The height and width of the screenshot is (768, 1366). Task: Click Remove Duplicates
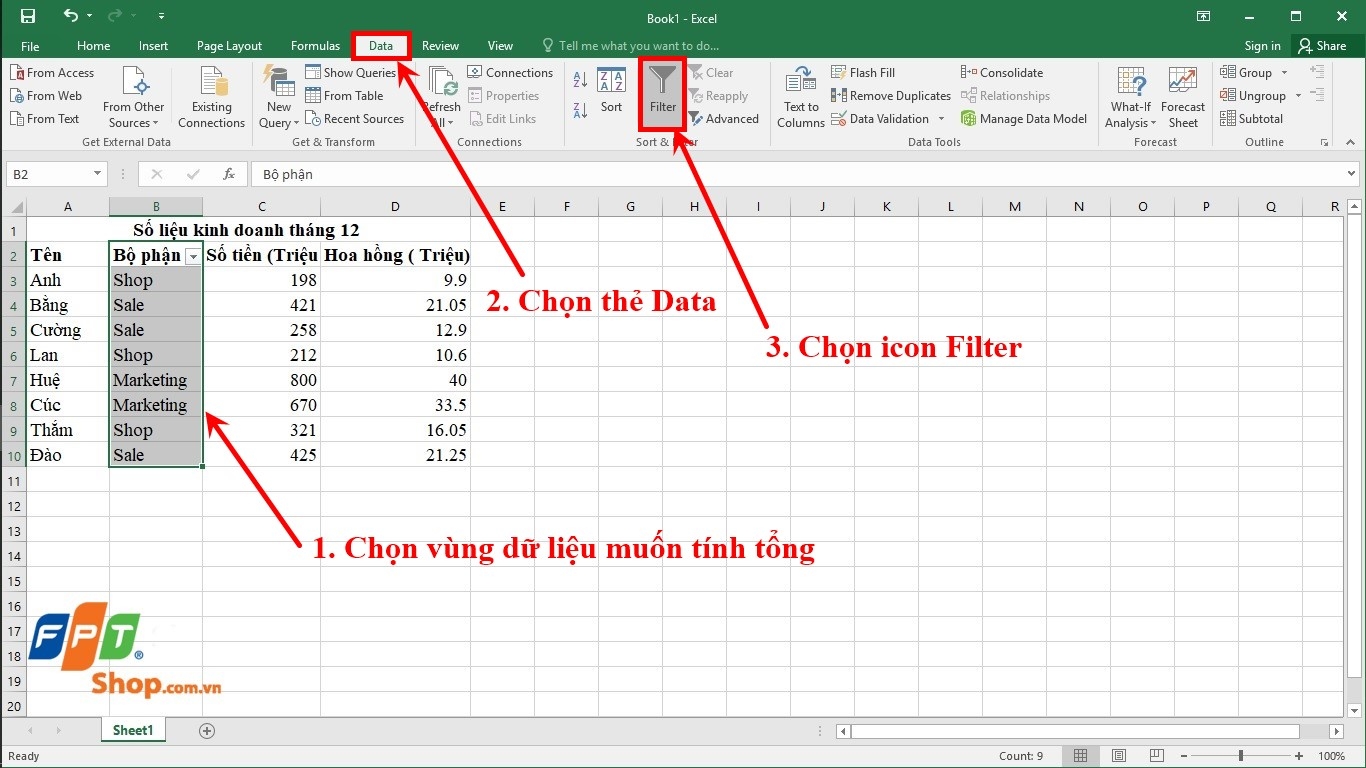(891, 96)
